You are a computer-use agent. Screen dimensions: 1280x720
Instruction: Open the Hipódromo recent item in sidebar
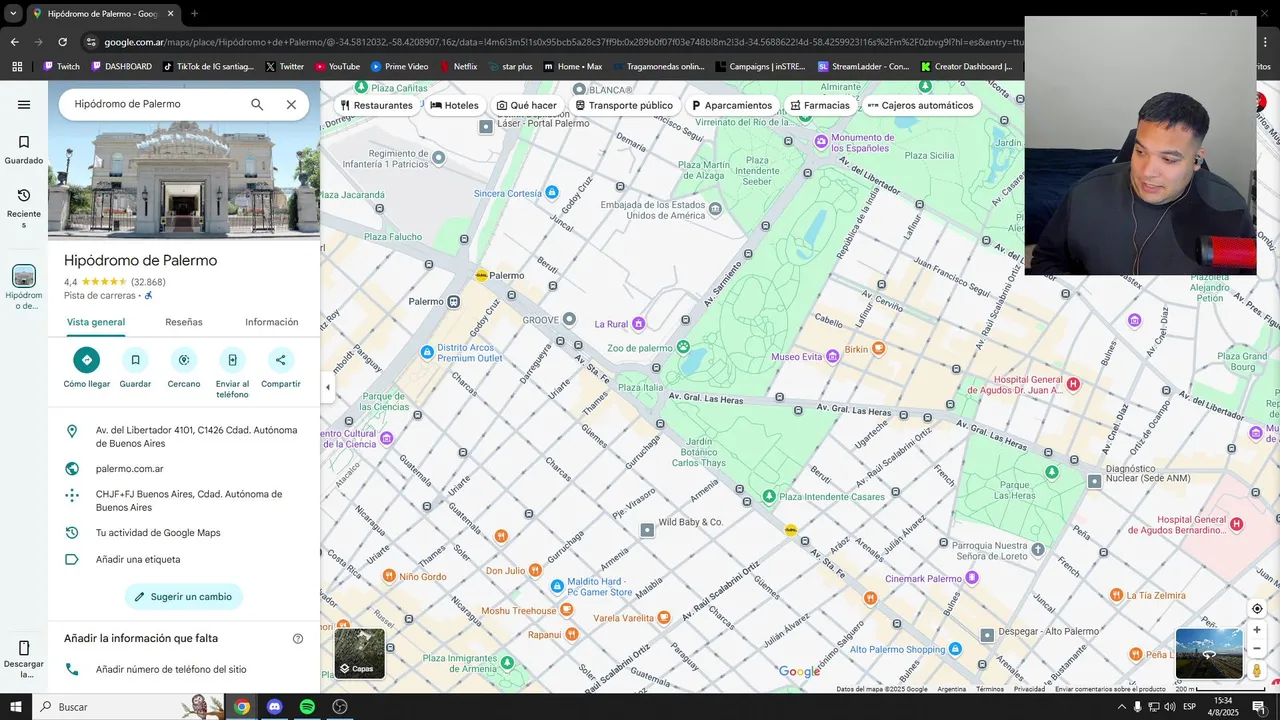click(24, 287)
